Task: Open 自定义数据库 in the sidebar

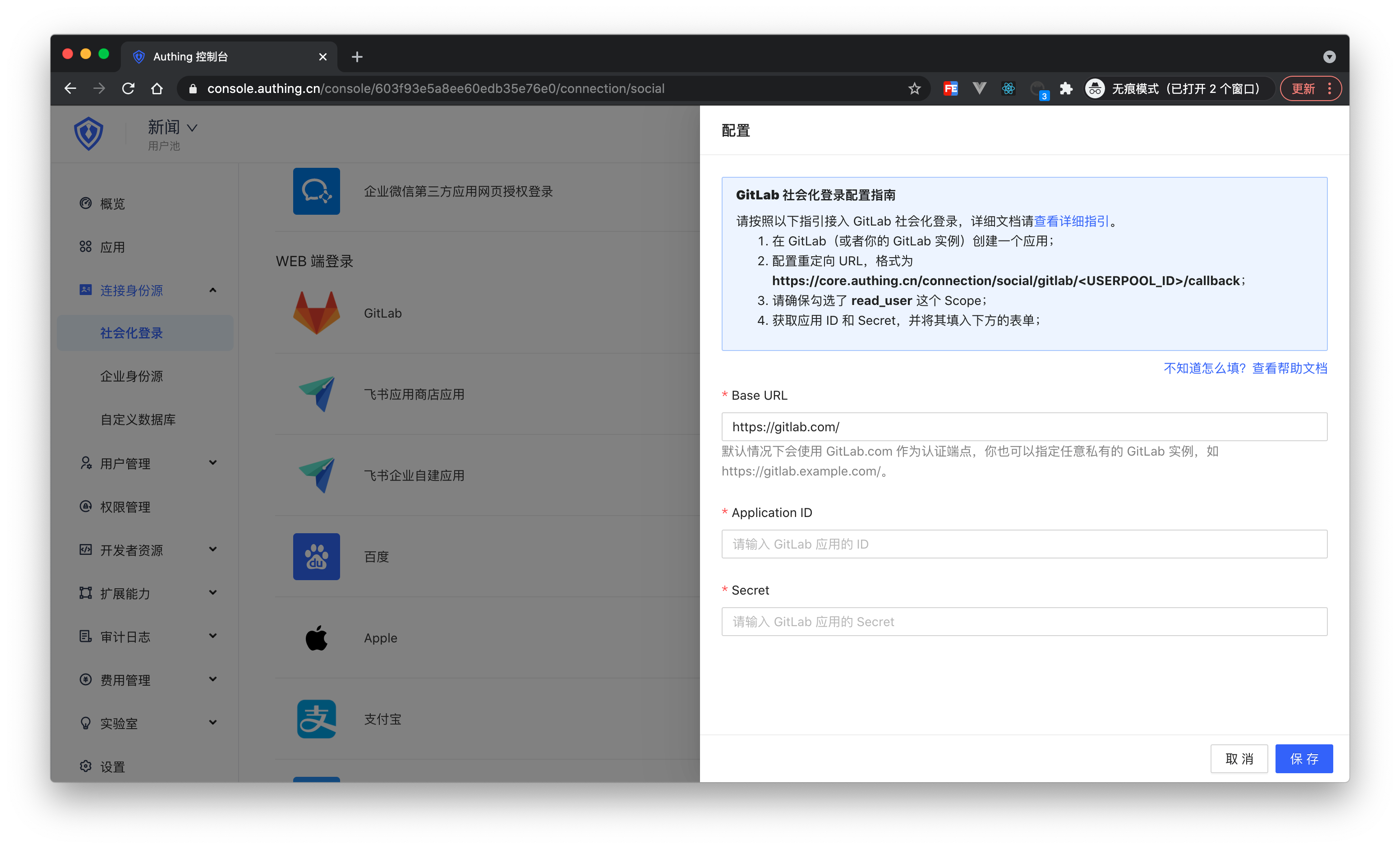Action: 138,420
